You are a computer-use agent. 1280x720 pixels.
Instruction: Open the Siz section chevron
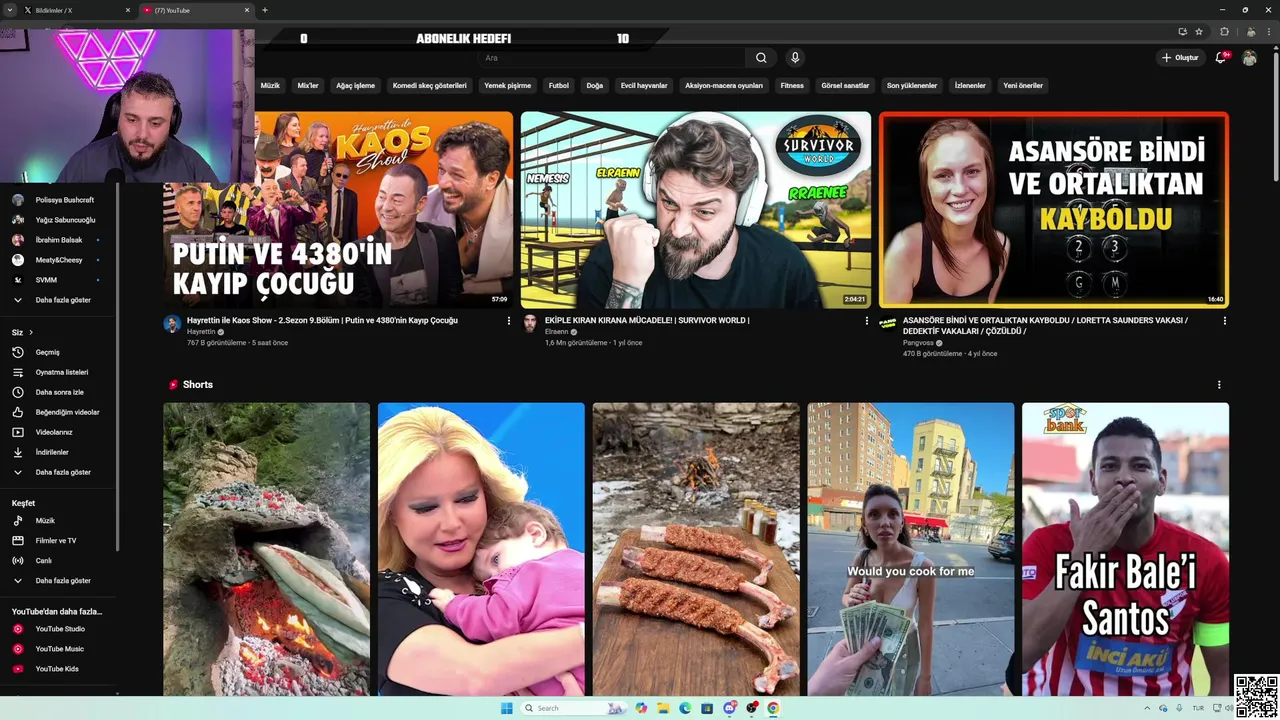(x=31, y=332)
